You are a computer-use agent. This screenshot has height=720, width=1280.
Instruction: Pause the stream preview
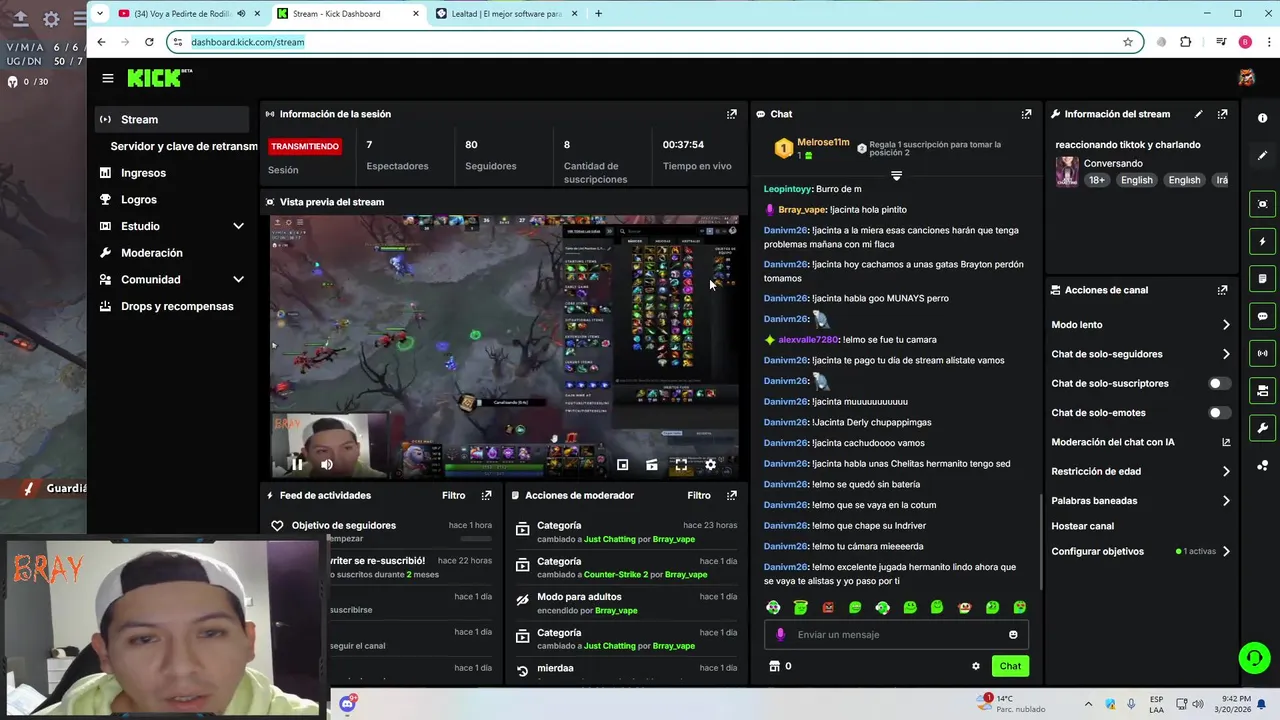pos(297,464)
